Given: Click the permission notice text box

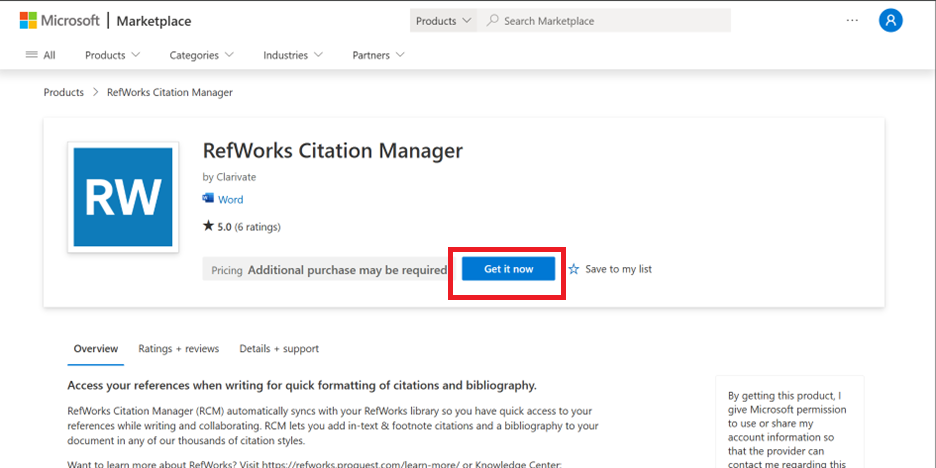Looking at the screenshot, I should 789,421.
